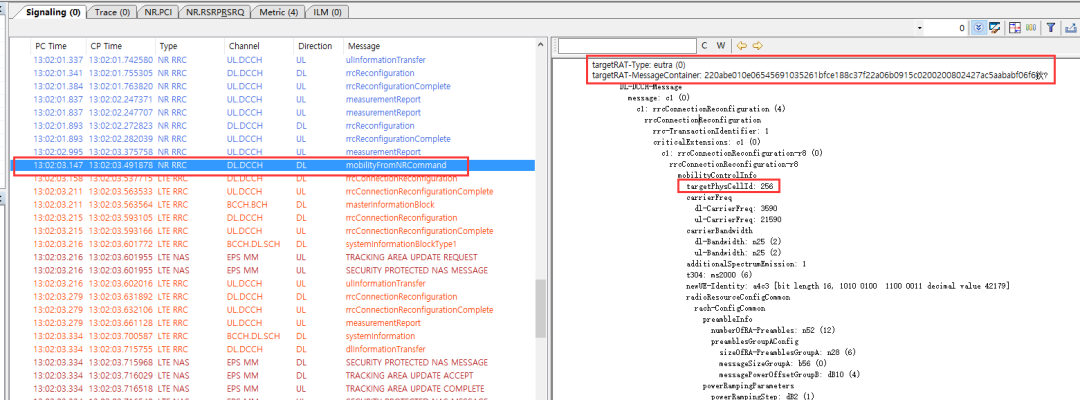Viewport: 1080px width, 400px height.
Task: Go to previous search result arrow
Action: click(x=741, y=45)
